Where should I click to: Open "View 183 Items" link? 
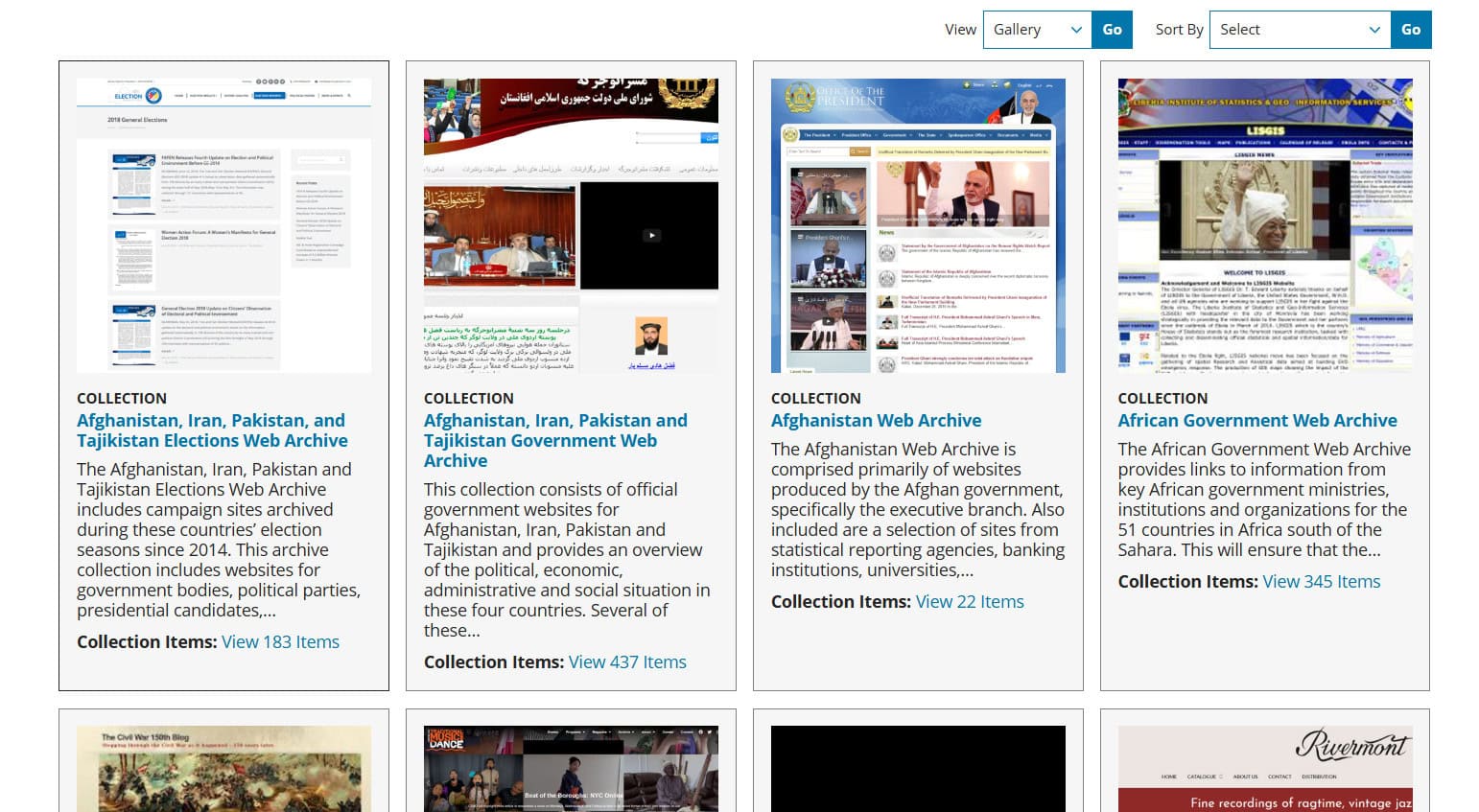tap(280, 641)
